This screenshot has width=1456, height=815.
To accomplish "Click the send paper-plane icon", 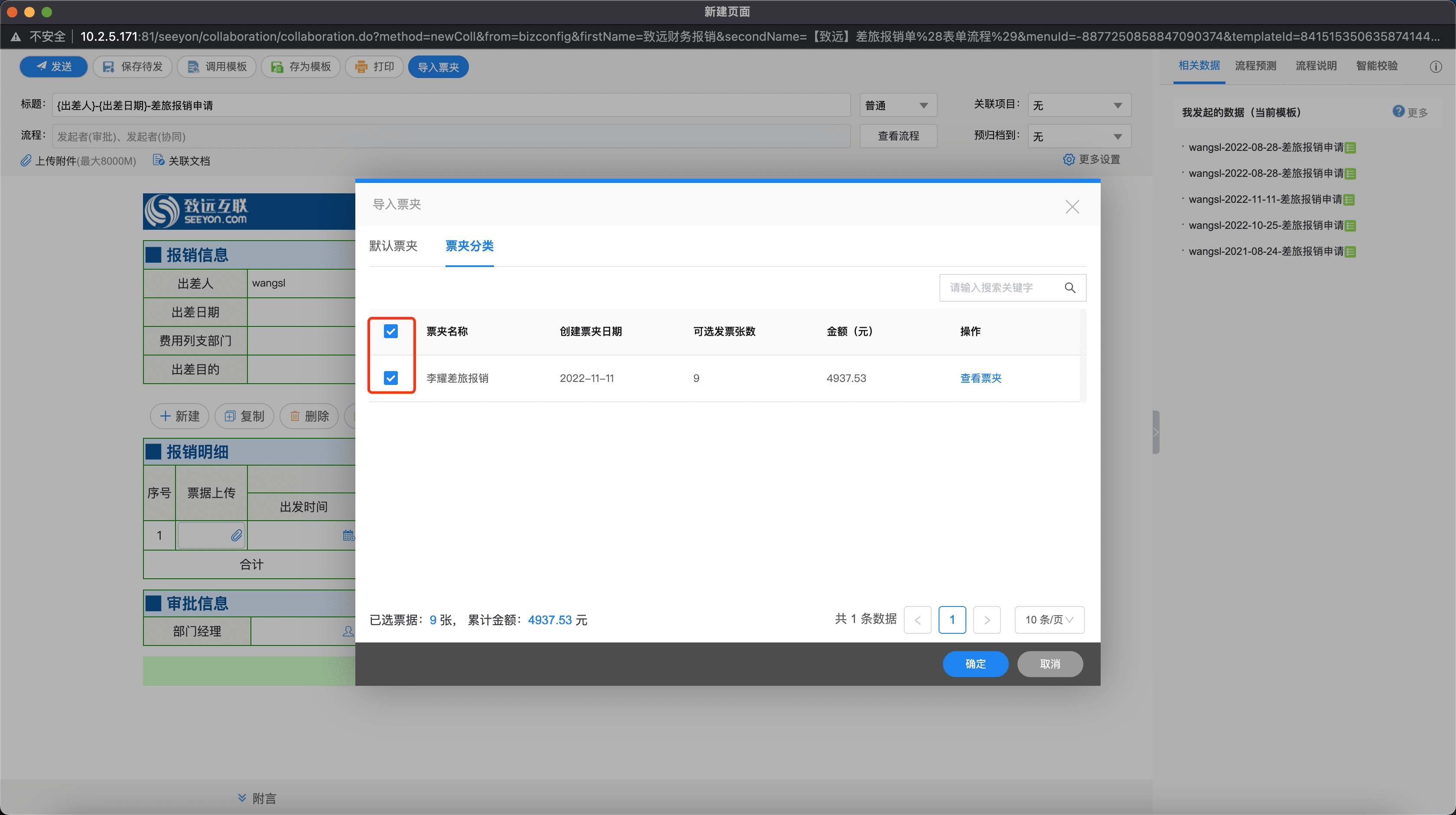I will 41,66.
